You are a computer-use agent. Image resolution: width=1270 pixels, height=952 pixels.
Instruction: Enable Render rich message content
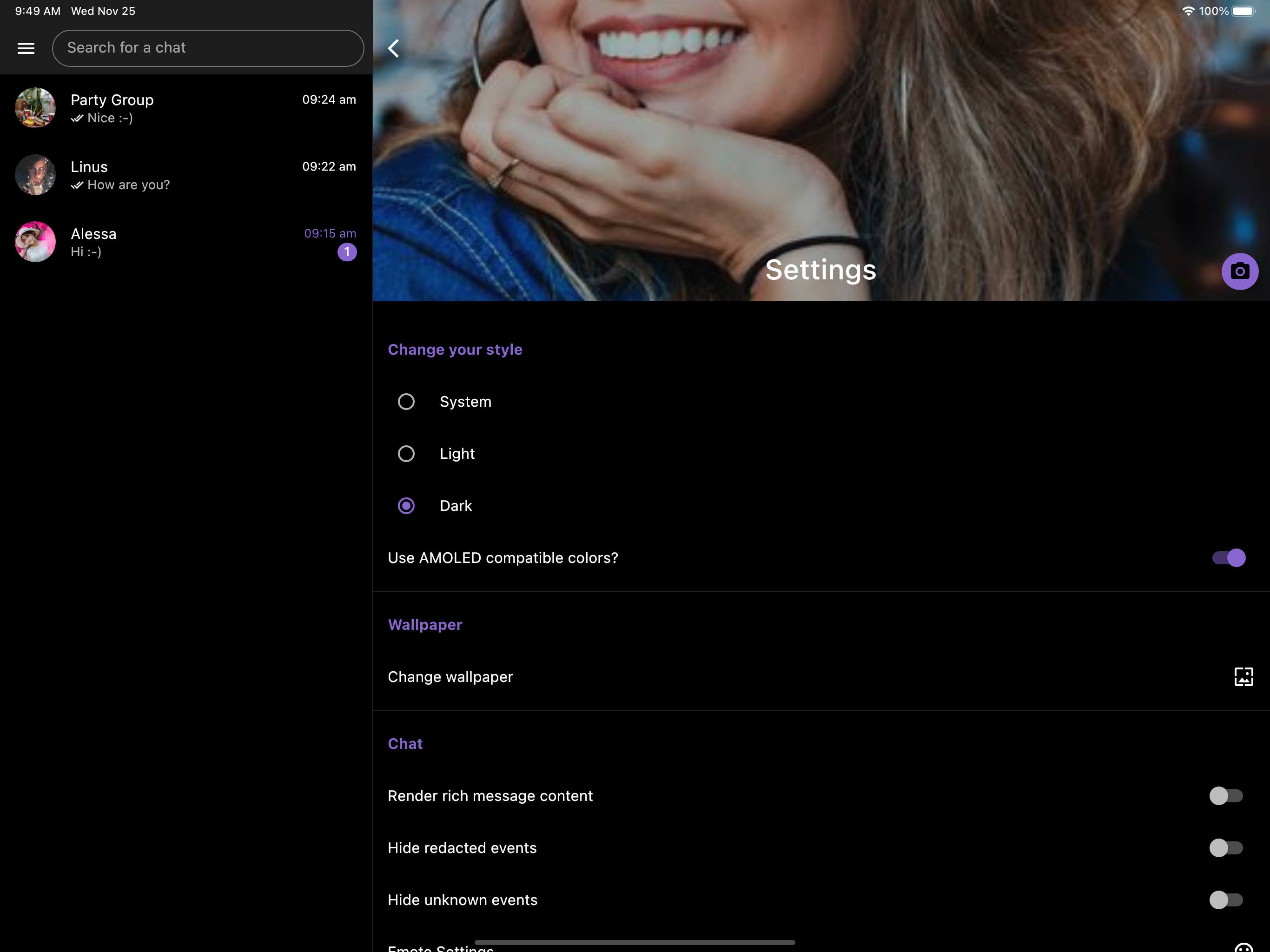[1225, 795]
